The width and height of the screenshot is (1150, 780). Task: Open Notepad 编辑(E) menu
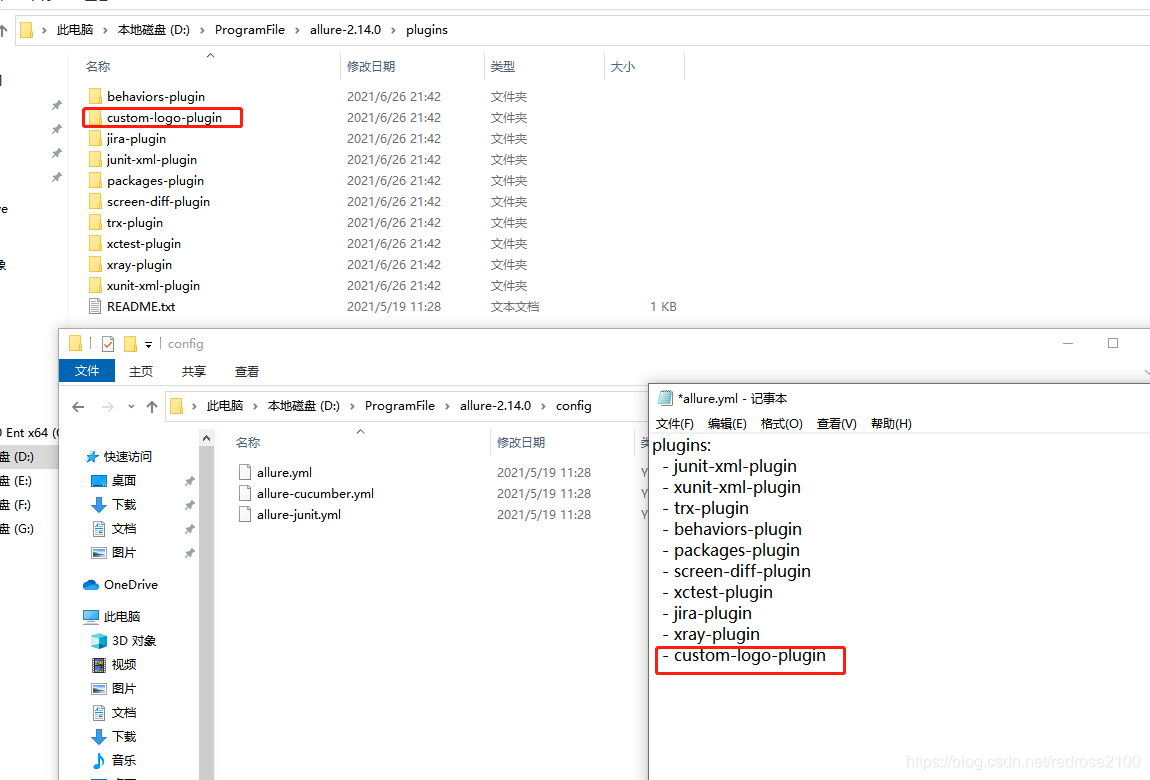(727, 424)
